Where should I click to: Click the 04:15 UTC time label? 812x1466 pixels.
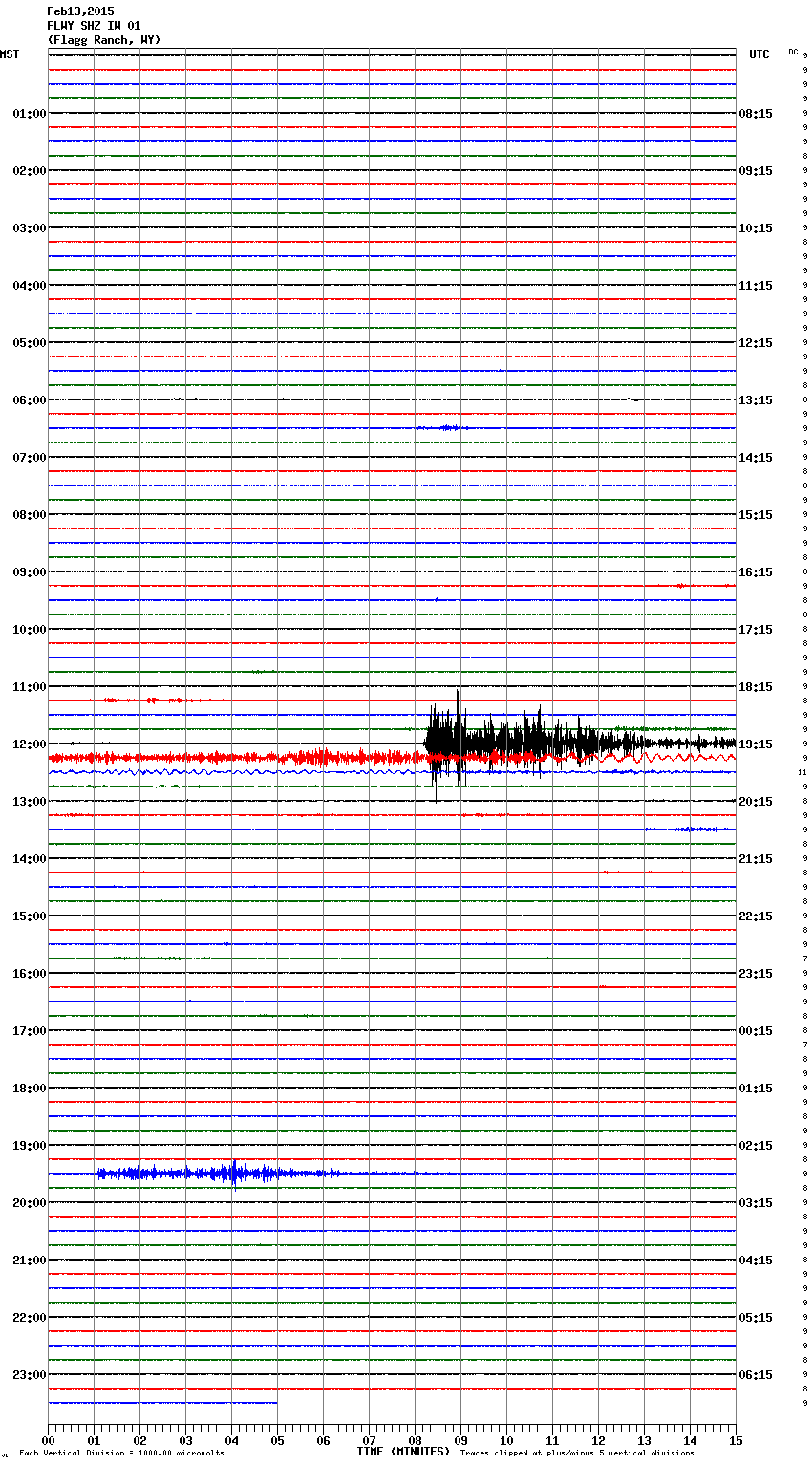pyautogui.click(x=756, y=1261)
